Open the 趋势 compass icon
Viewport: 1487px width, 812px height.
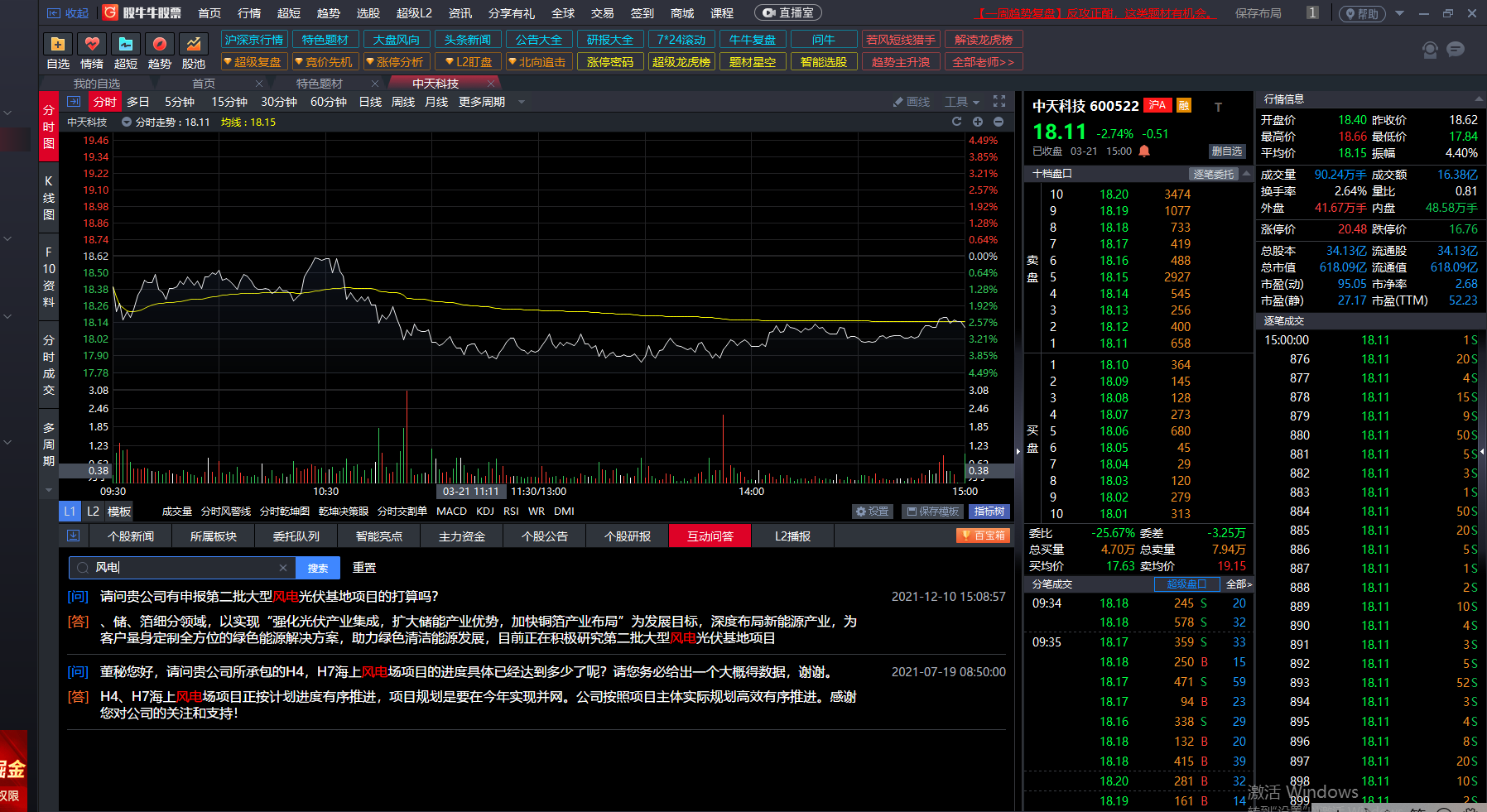[x=160, y=44]
